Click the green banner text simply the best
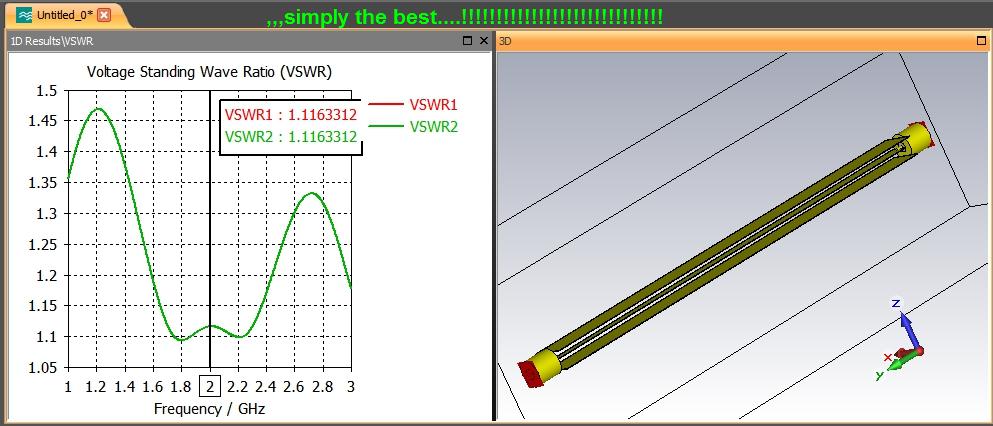This screenshot has width=993, height=426. (465, 17)
